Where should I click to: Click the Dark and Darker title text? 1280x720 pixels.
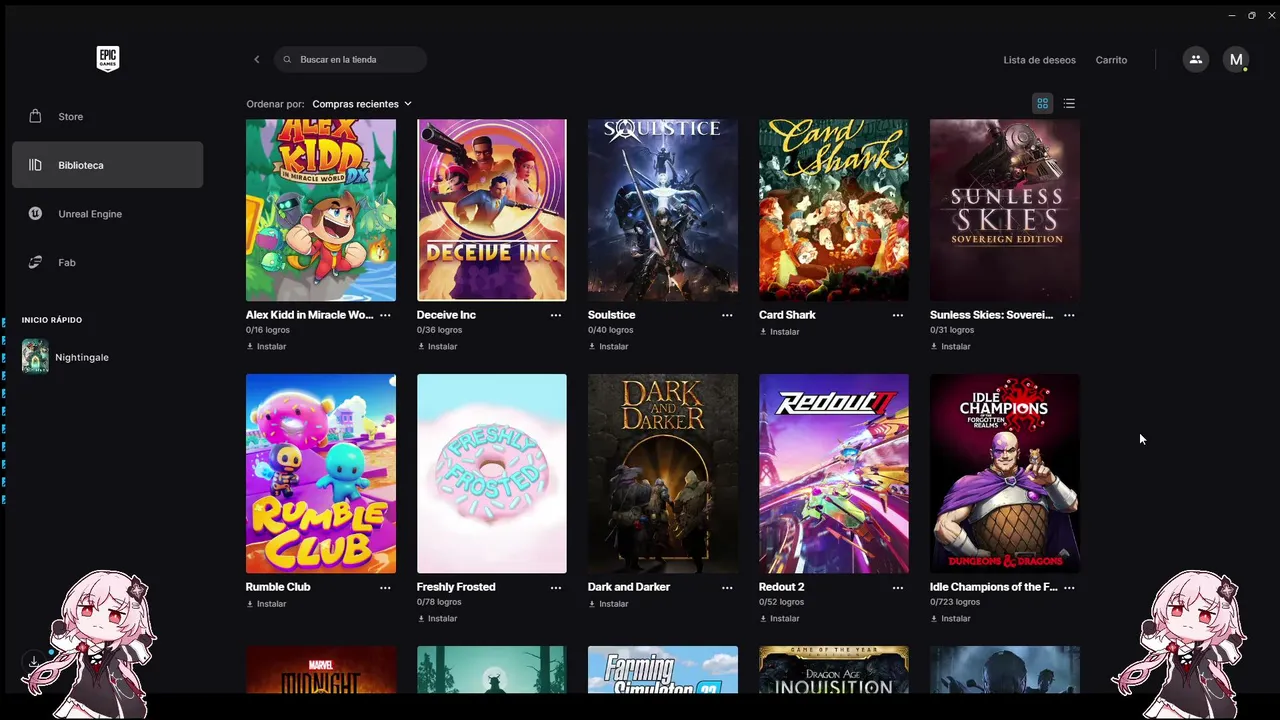629,587
